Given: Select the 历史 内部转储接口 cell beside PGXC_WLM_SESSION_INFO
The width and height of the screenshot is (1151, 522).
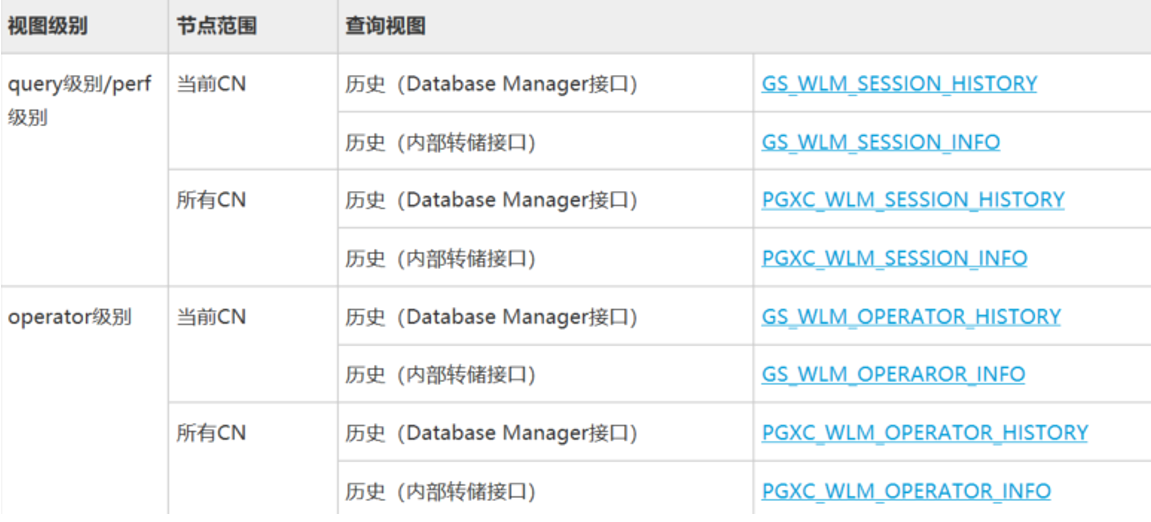Looking at the screenshot, I should point(440,258).
